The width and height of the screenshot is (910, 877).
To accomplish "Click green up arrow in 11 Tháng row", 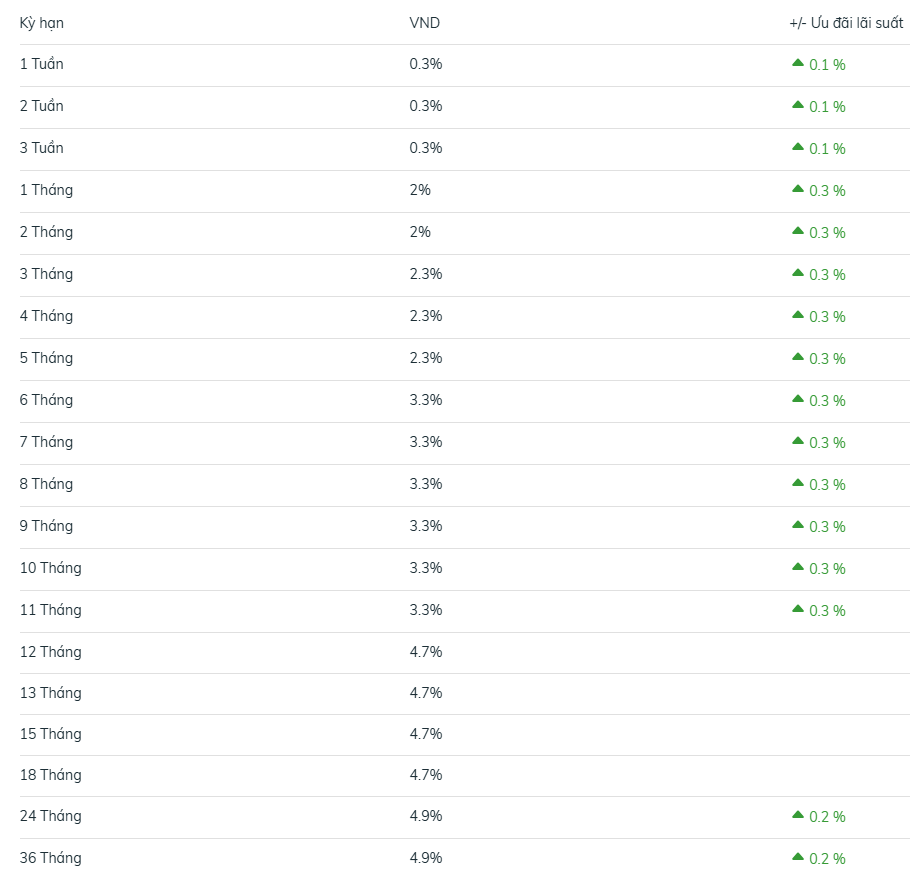I will pyautogui.click(x=797, y=609).
